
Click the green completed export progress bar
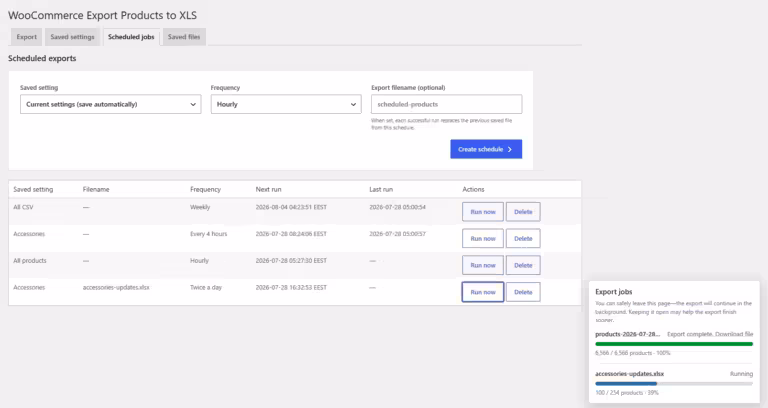[674, 344]
